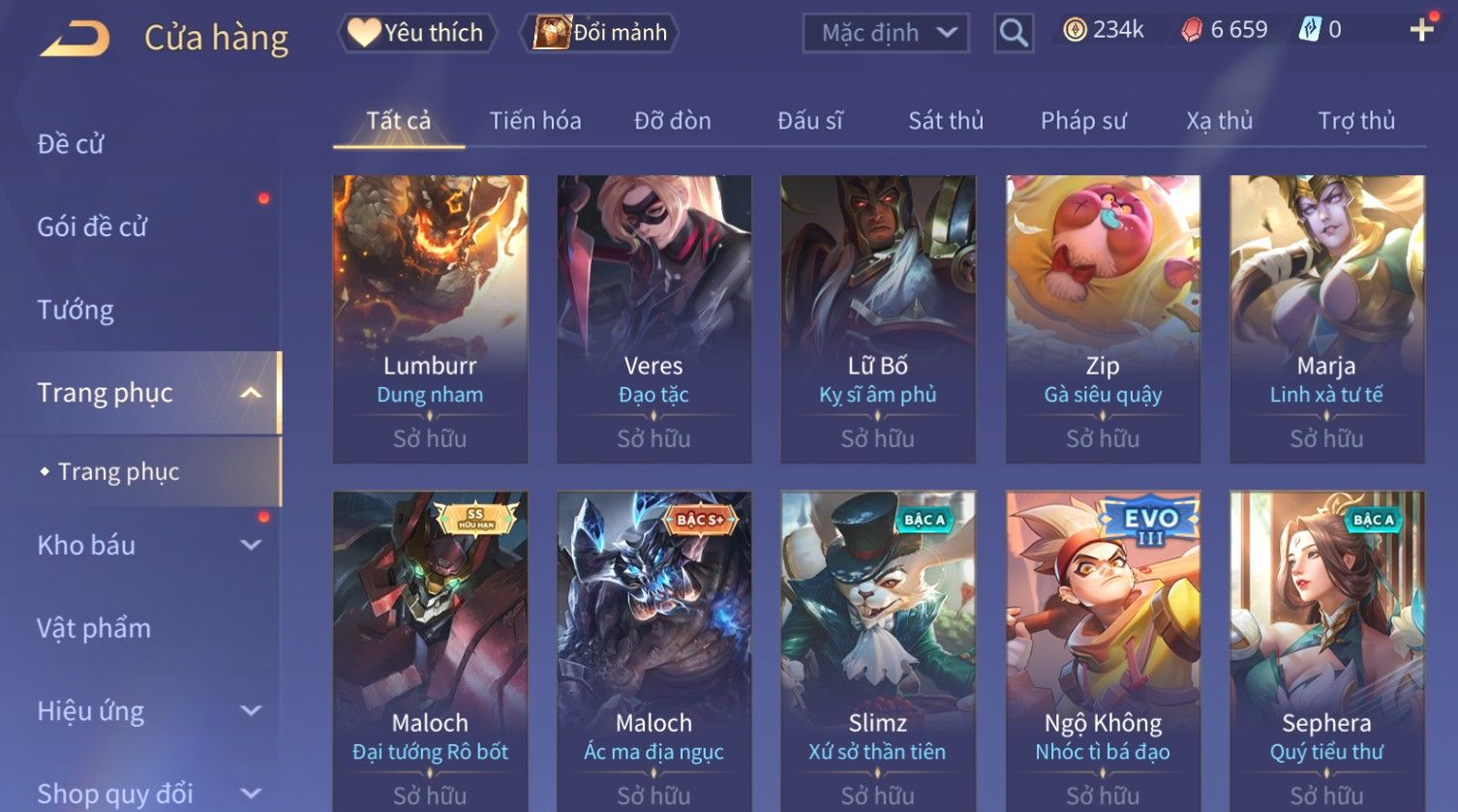This screenshot has width=1458, height=812.
Task: Select the Pháp sư tab
Action: tap(1083, 121)
